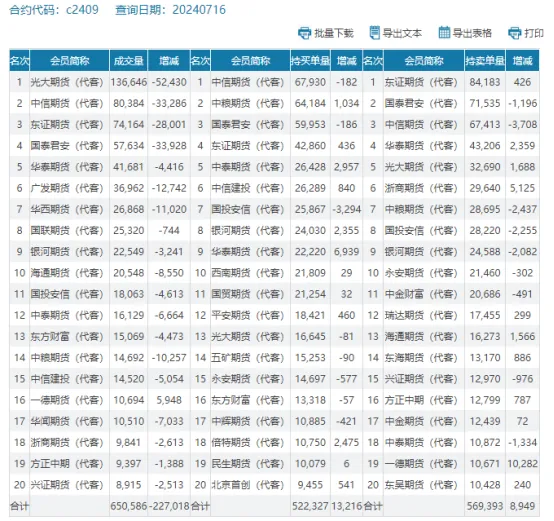Click volume change 5,948
Image resolution: width=554 pixels, height=521 pixels.
point(169,400)
